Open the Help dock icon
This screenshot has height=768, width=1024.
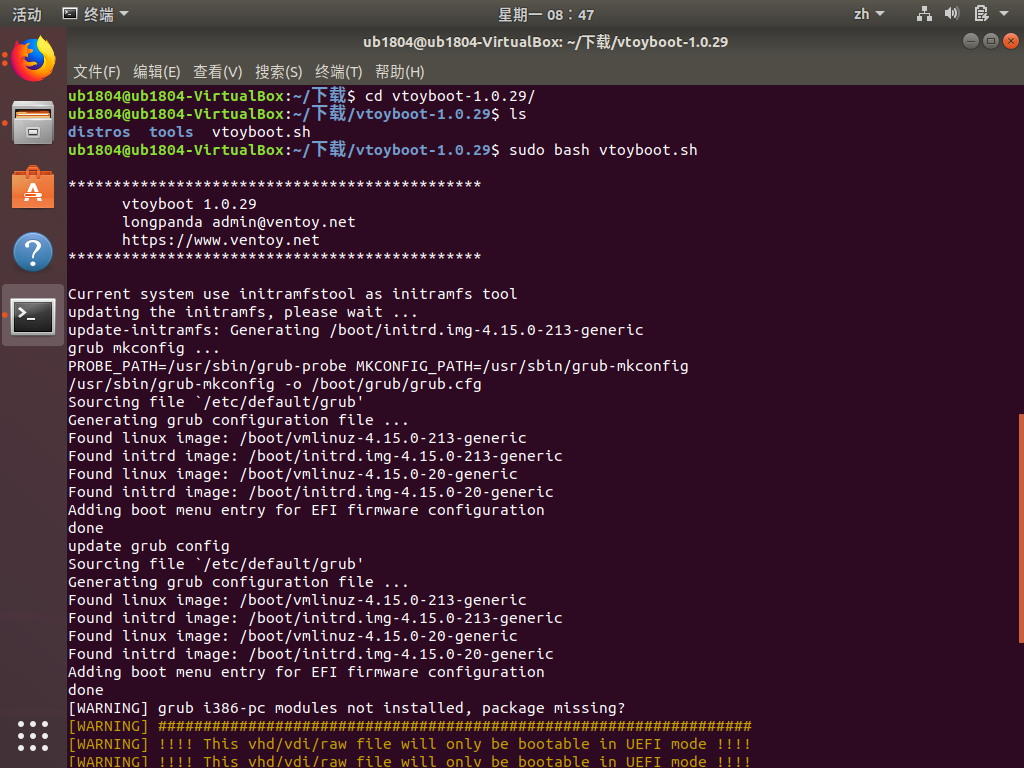pos(33,251)
